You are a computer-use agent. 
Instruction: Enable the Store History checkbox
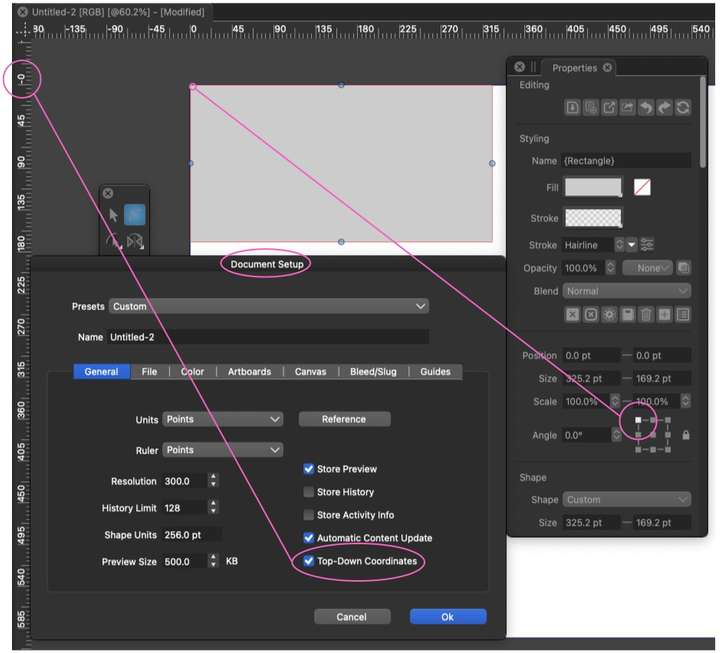[x=309, y=492]
